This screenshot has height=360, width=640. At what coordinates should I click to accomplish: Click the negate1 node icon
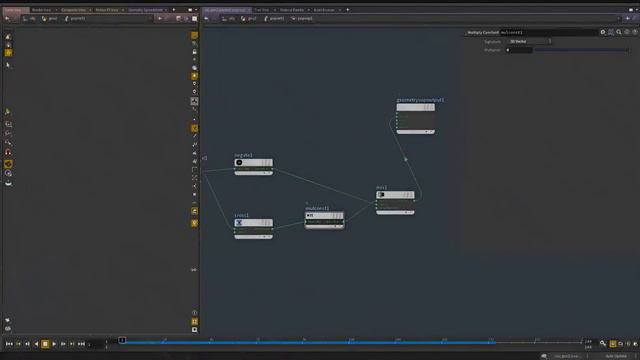click(x=239, y=162)
